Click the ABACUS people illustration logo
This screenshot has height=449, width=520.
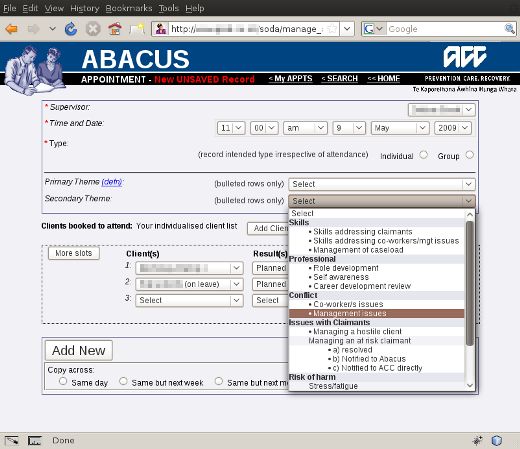coord(34,70)
